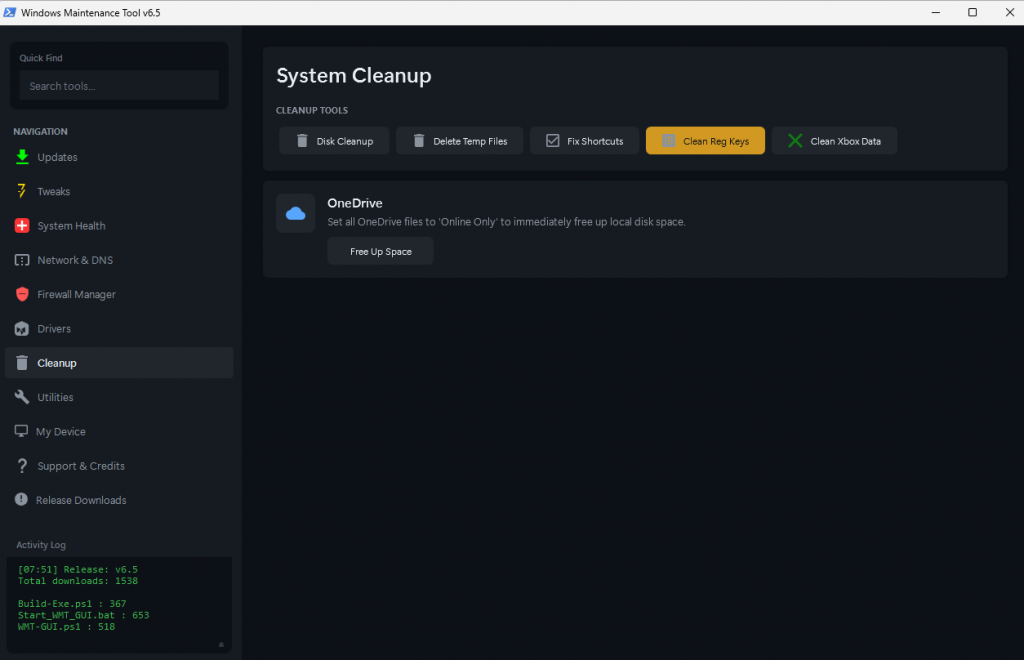
Task: Open Utilities in the sidebar
Action: coord(119,397)
